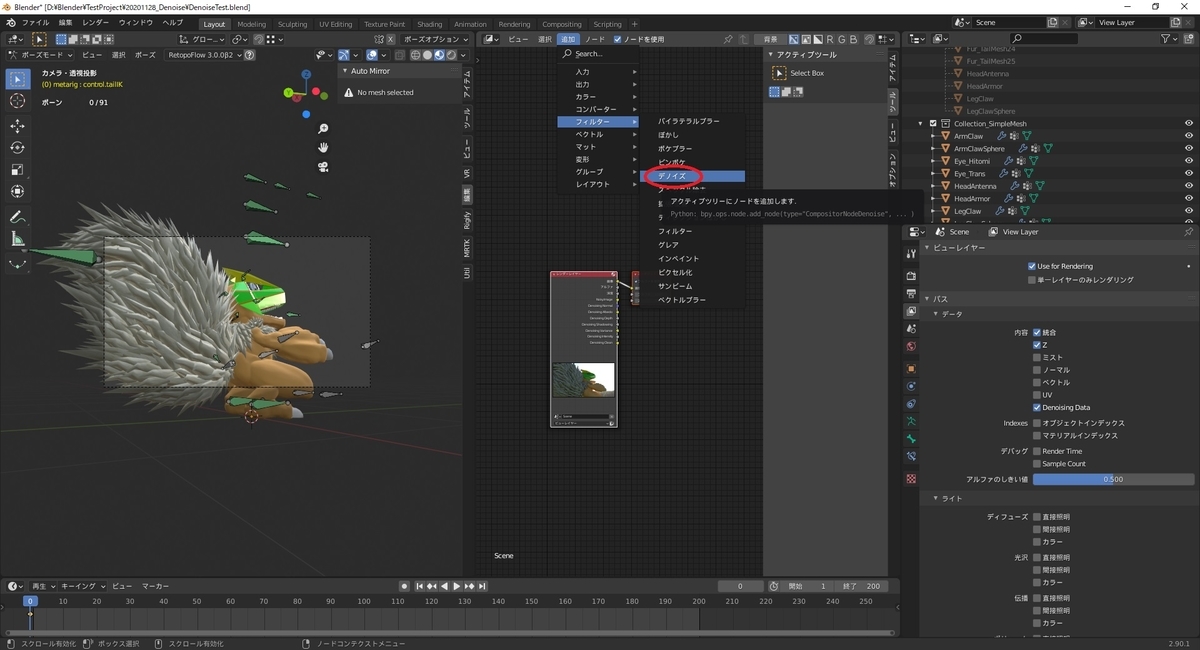Open the Rigify sidebar tab
Viewport: 1200px width, 650px height.
(x=467, y=220)
